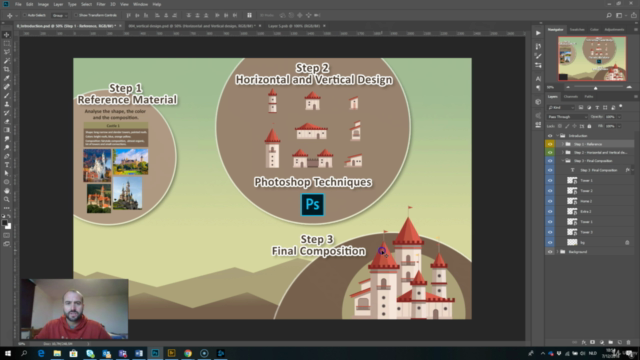Click the delete layer trash icon

[x=629, y=342]
